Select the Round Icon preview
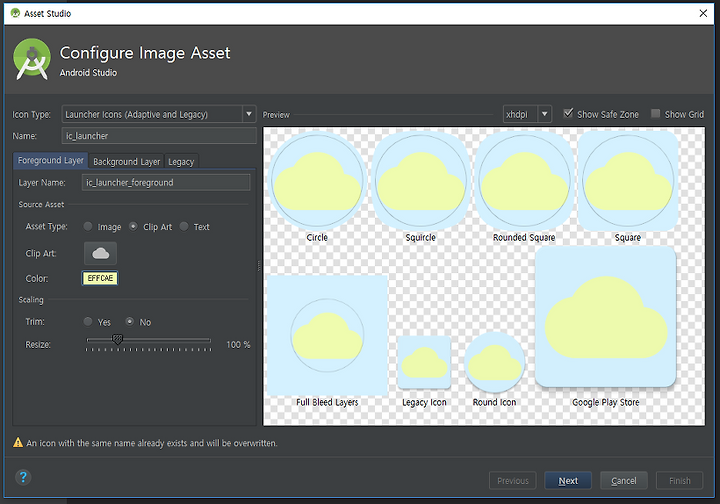Image resolution: width=720 pixels, height=504 pixels. (495, 362)
